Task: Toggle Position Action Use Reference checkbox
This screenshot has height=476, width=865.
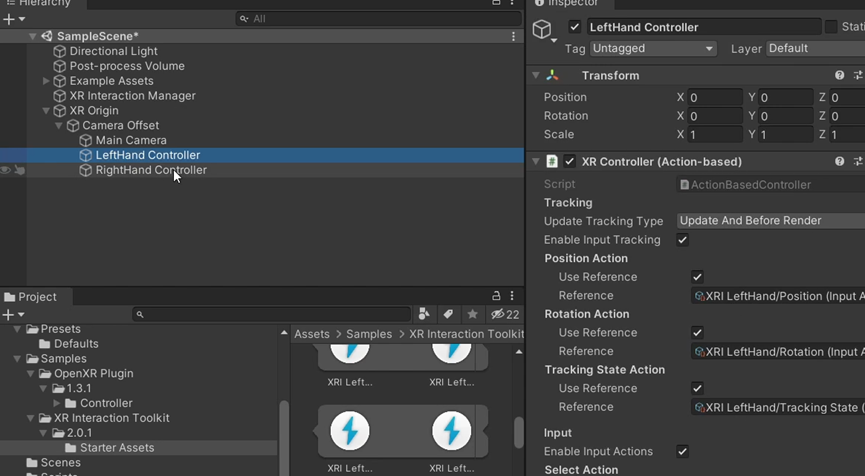Action: (697, 277)
